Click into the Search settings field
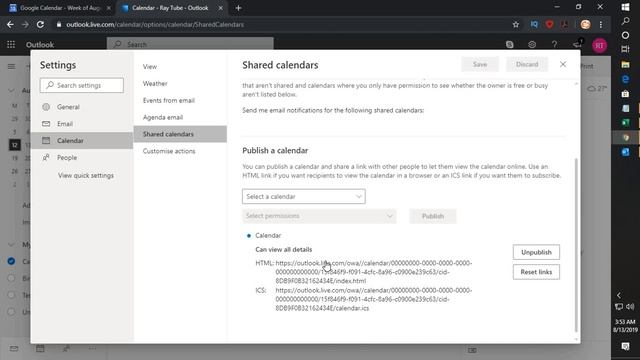The height and width of the screenshot is (360, 640). pos(82,85)
